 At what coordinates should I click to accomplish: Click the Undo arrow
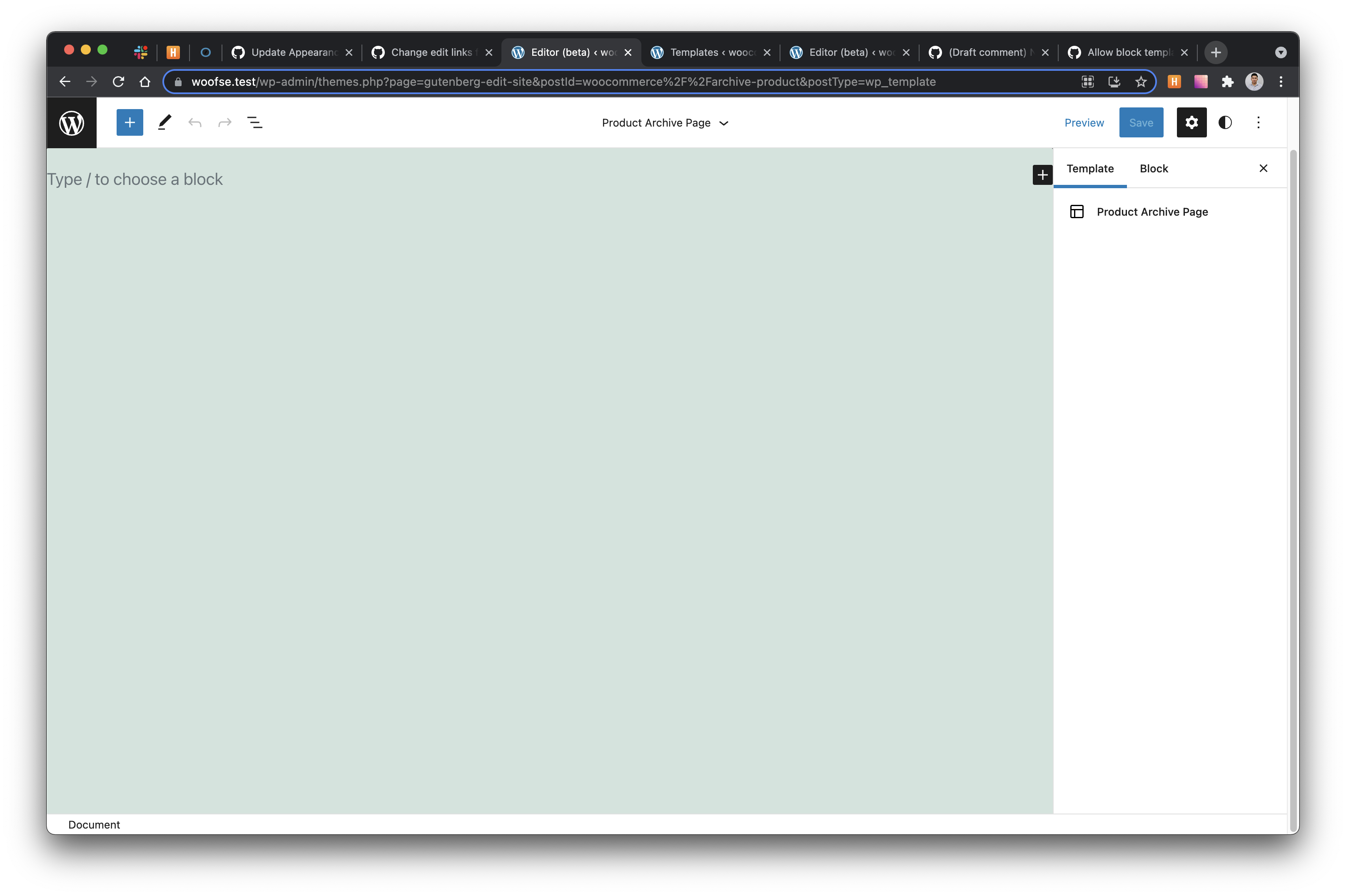(195, 122)
